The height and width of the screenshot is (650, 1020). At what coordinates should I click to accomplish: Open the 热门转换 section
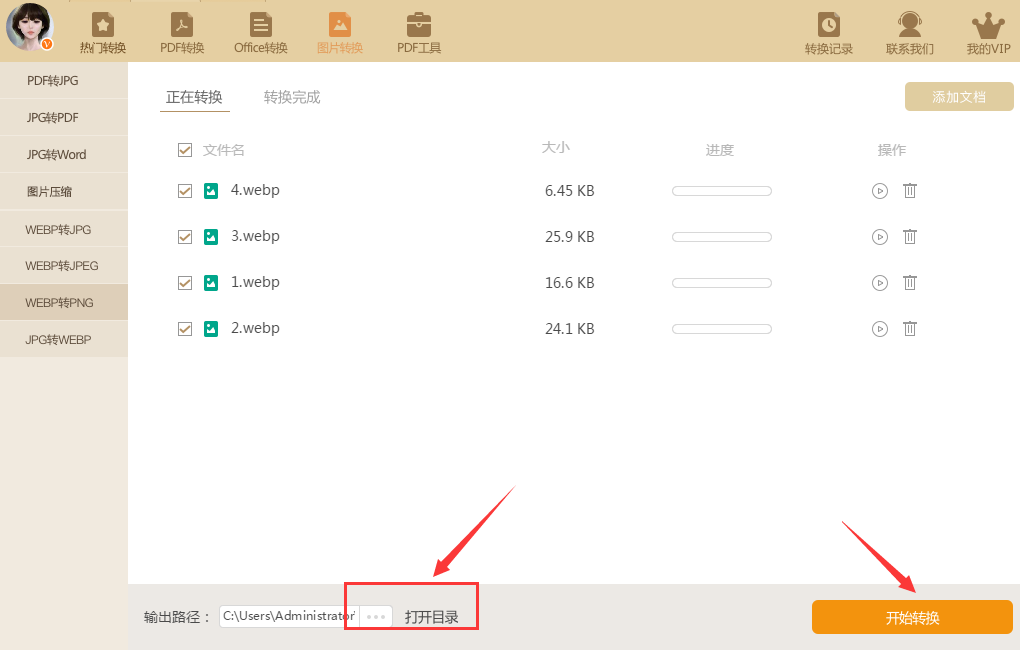click(101, 32)
